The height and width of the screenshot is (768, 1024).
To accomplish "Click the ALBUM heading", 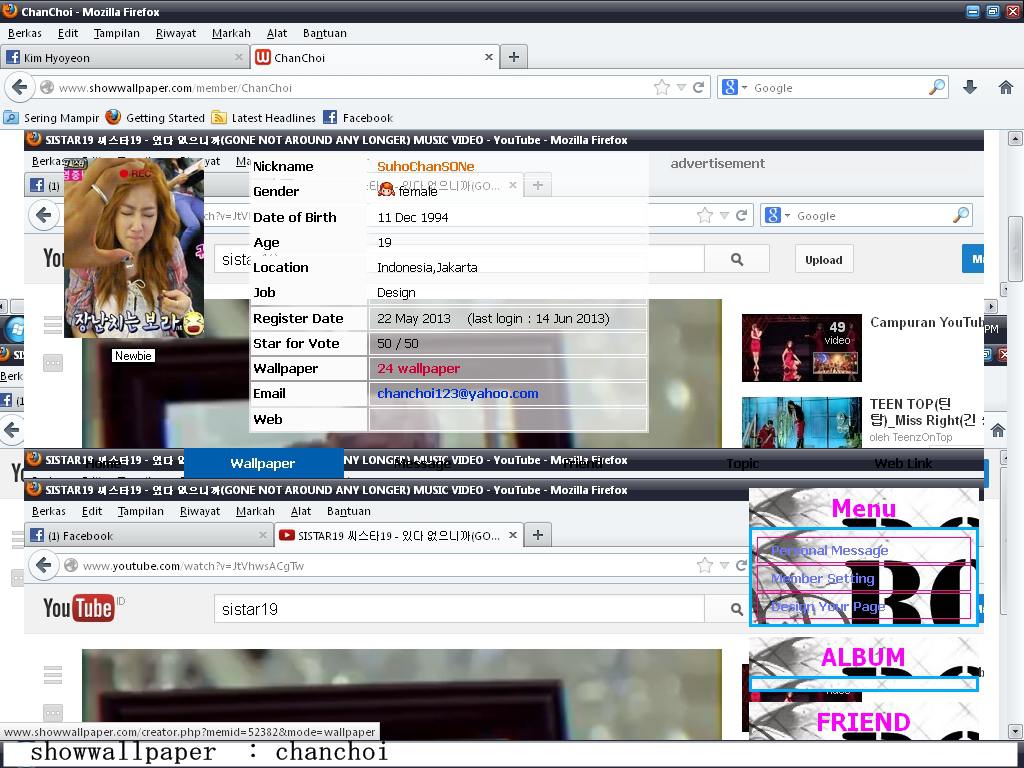I will coord(863,657).
